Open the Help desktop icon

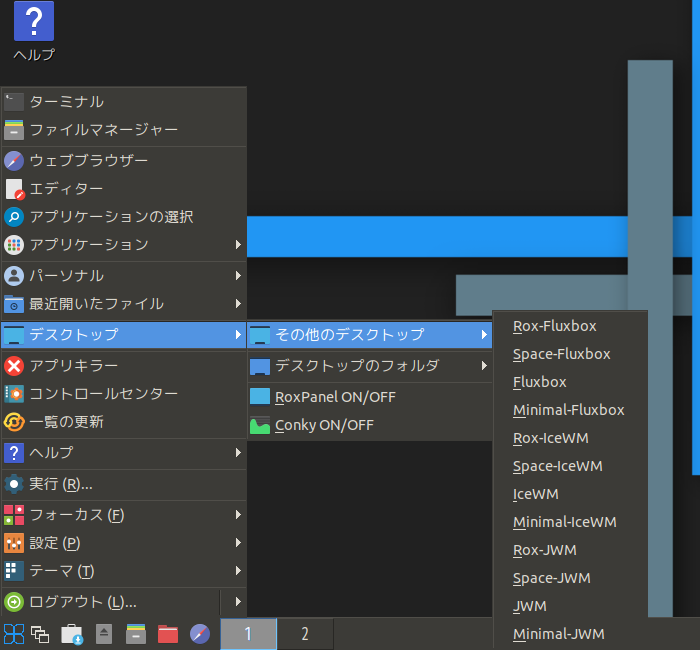click(34, 21)
